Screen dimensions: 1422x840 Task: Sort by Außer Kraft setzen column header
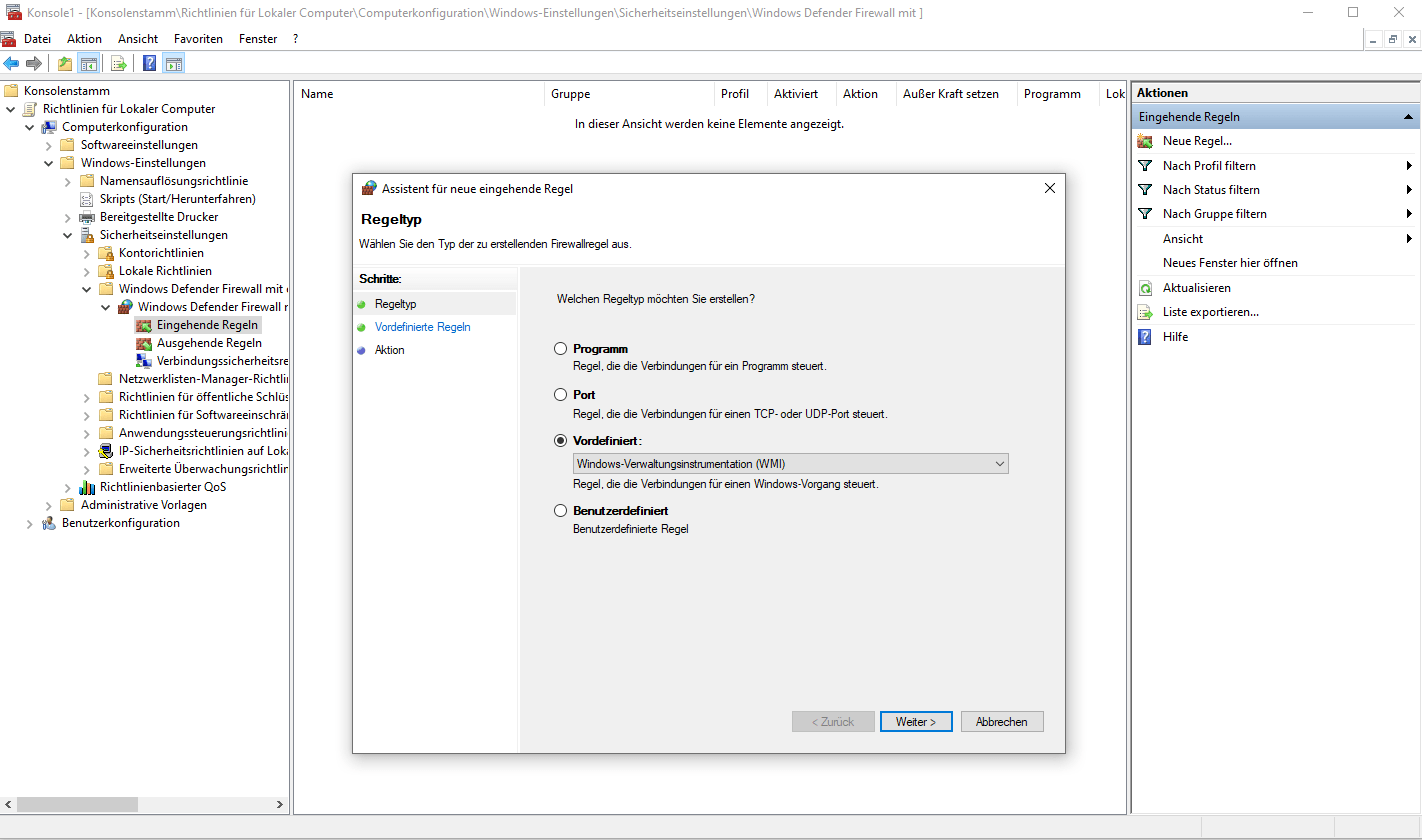(956, 94)
